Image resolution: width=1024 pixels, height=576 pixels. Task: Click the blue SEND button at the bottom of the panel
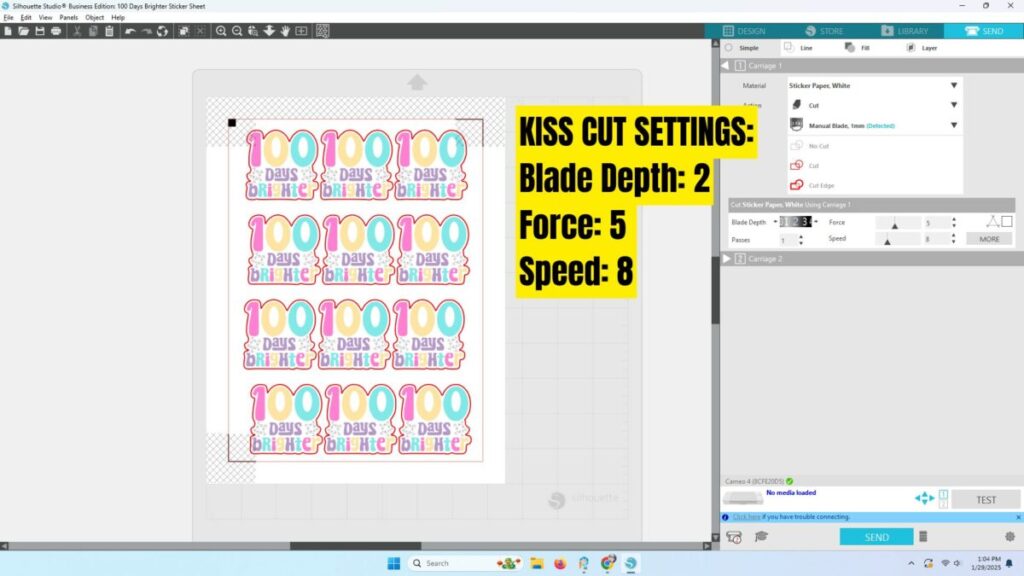pos(876,537)
